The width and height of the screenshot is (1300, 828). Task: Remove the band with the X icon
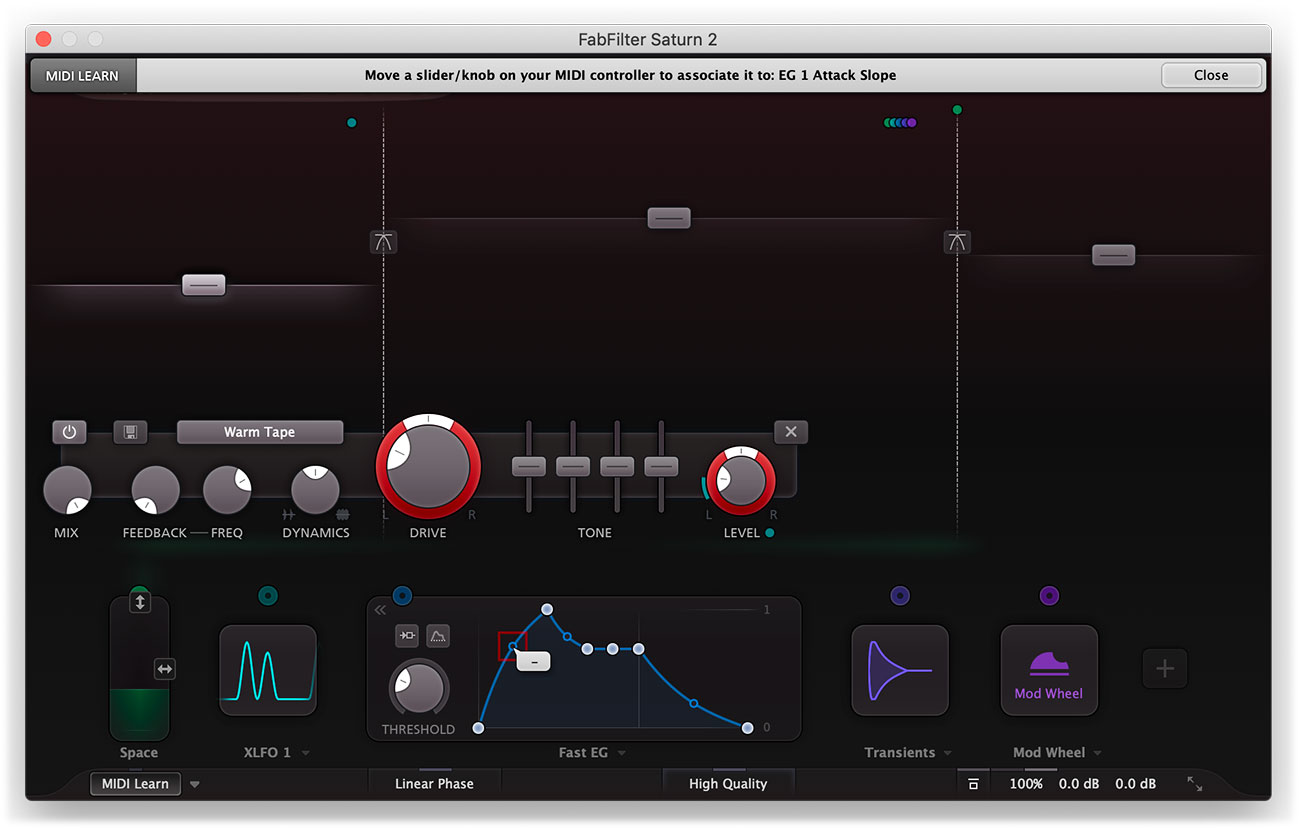791,432
